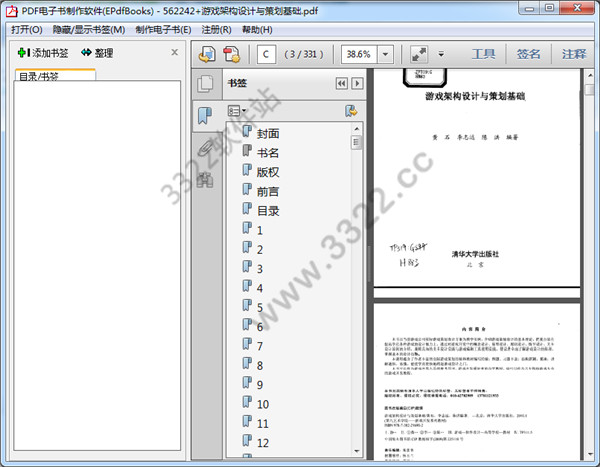
Task: Click the bookmarks panel right-arrow button
Action: (x=357, y=83)
